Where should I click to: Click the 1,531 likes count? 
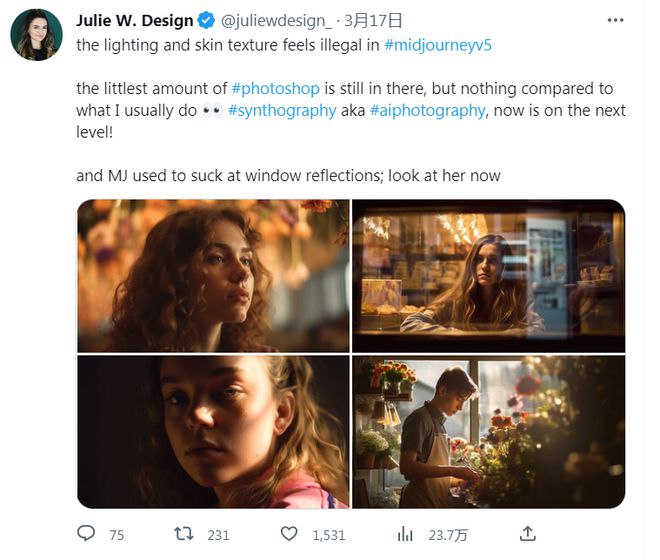tap(329, 535)
